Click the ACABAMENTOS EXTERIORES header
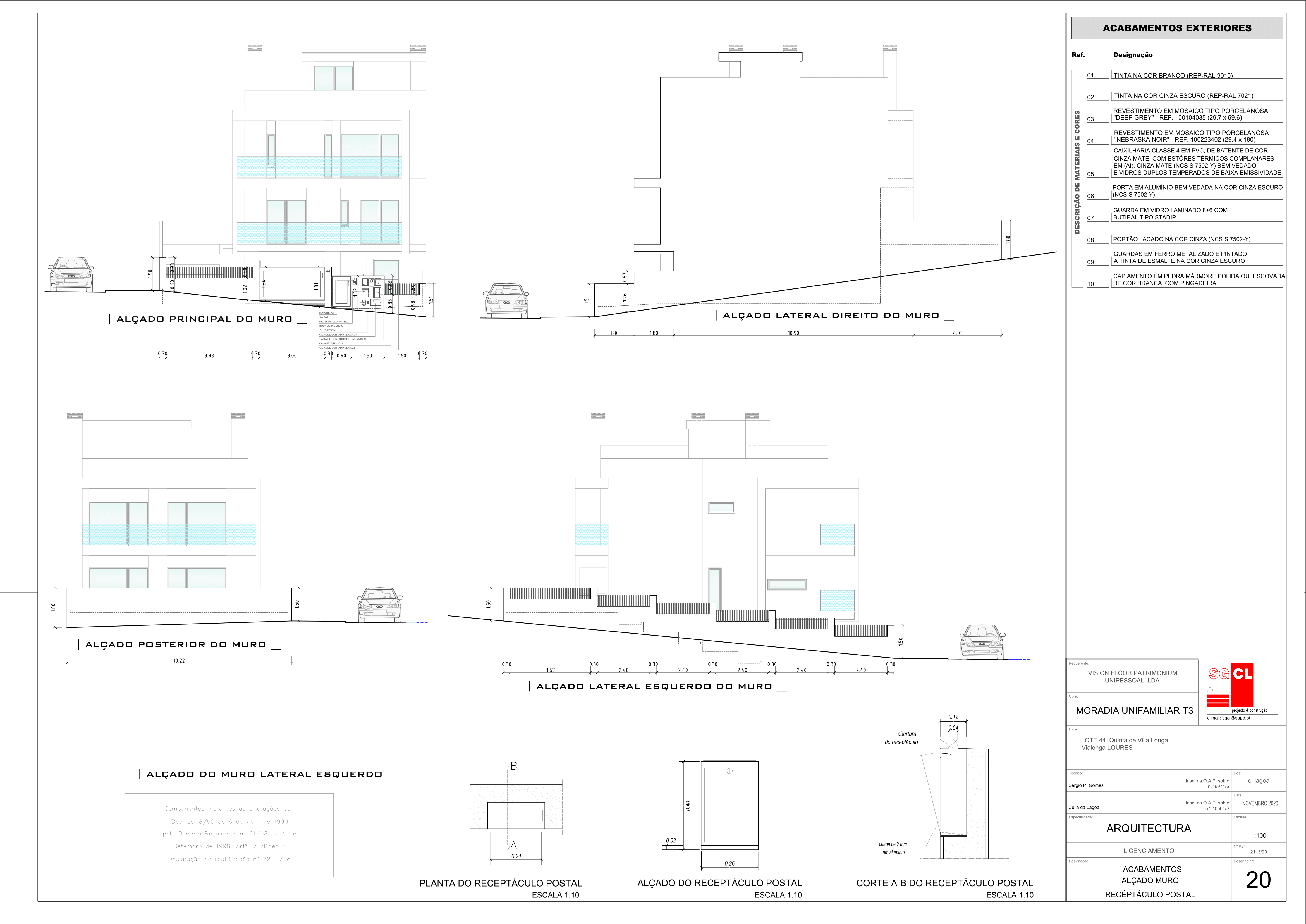1306x924 pixels. (x=1177, y=28)
